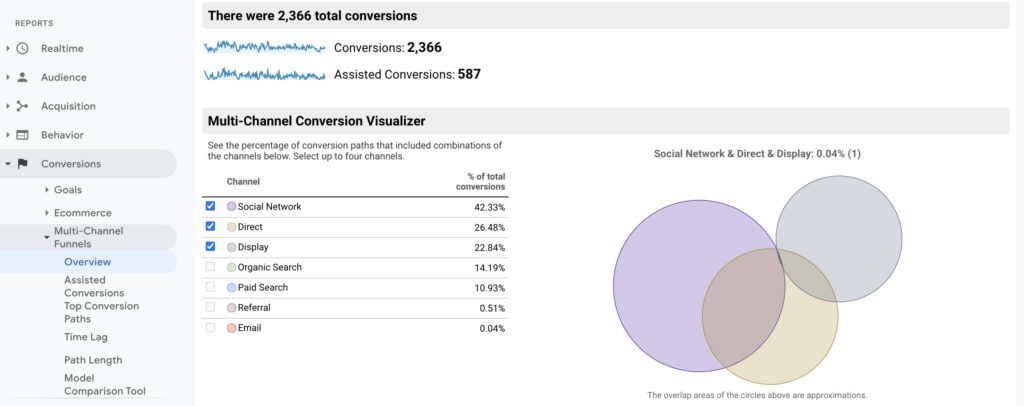Viewport: 1024px width, 406px height.
Task: Open the Path Length report
Action: [93, 360]
